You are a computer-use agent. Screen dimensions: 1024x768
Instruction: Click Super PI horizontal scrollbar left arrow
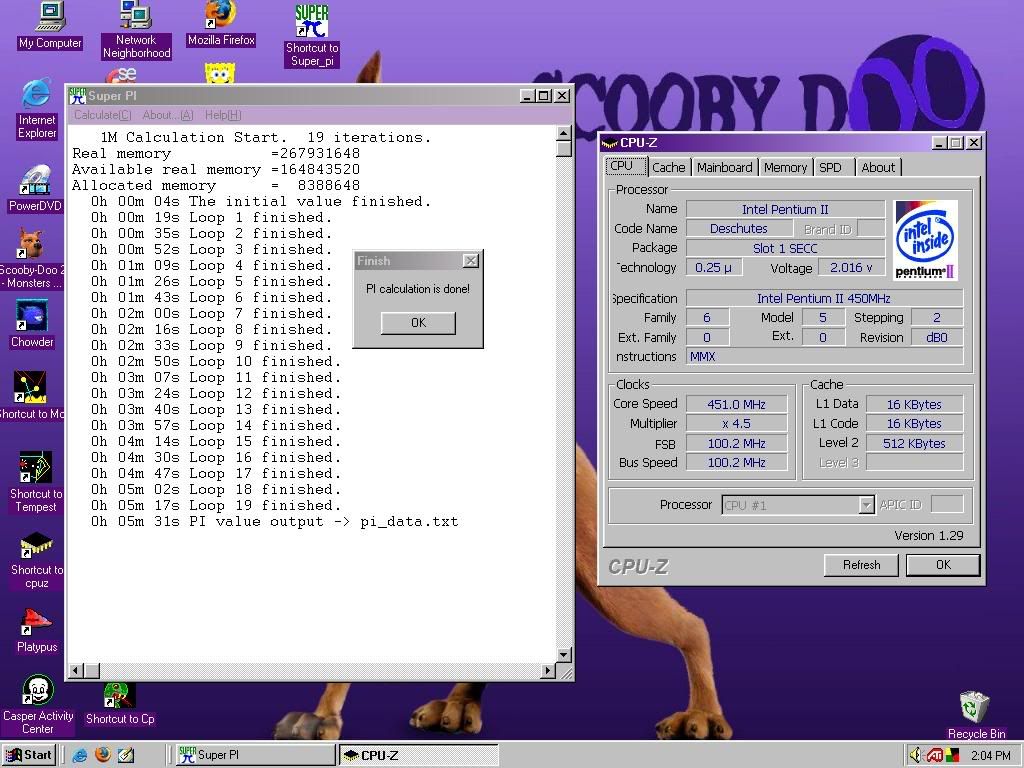[76, 670]
